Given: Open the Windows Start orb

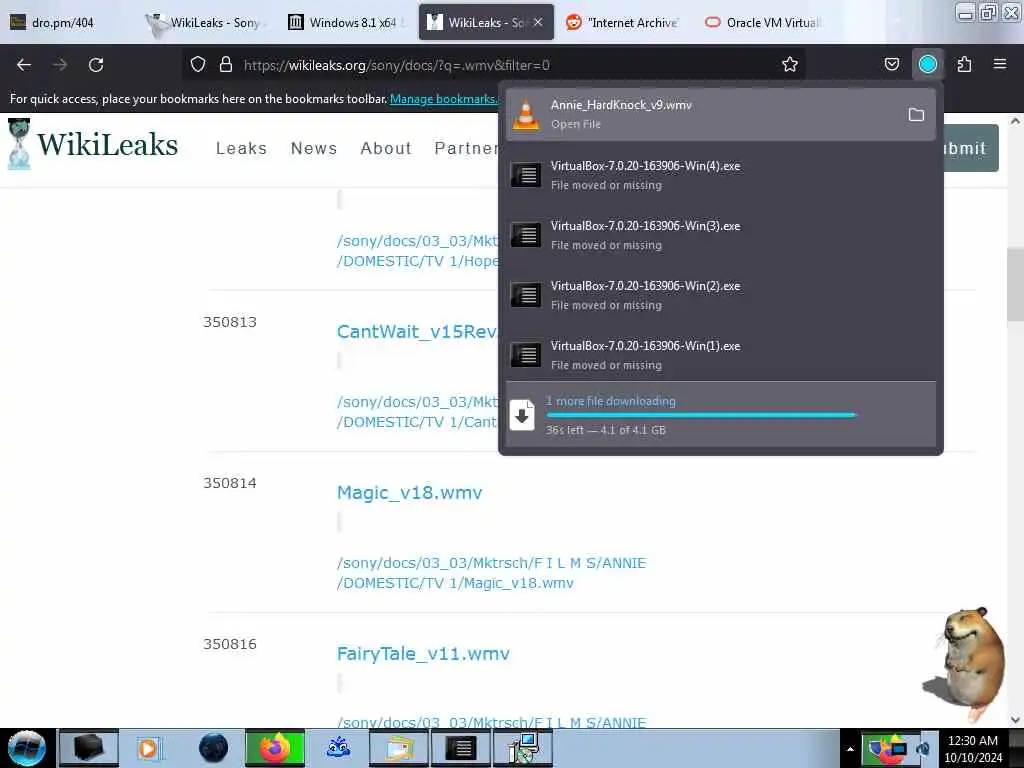Looking at the screenshot, I should [x=26, y=748].
